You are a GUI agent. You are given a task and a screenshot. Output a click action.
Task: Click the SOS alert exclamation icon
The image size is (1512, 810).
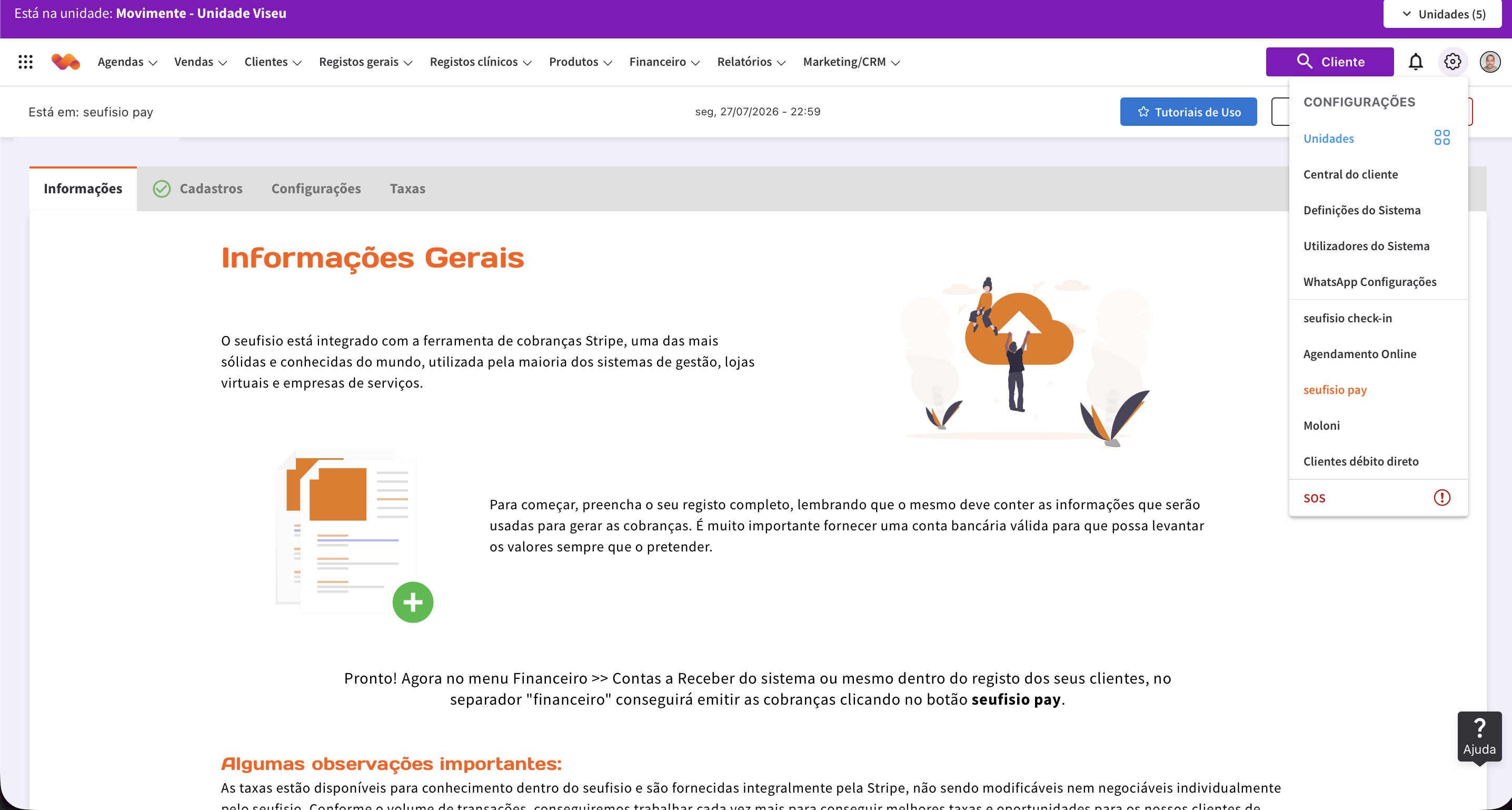point(1441,498)
